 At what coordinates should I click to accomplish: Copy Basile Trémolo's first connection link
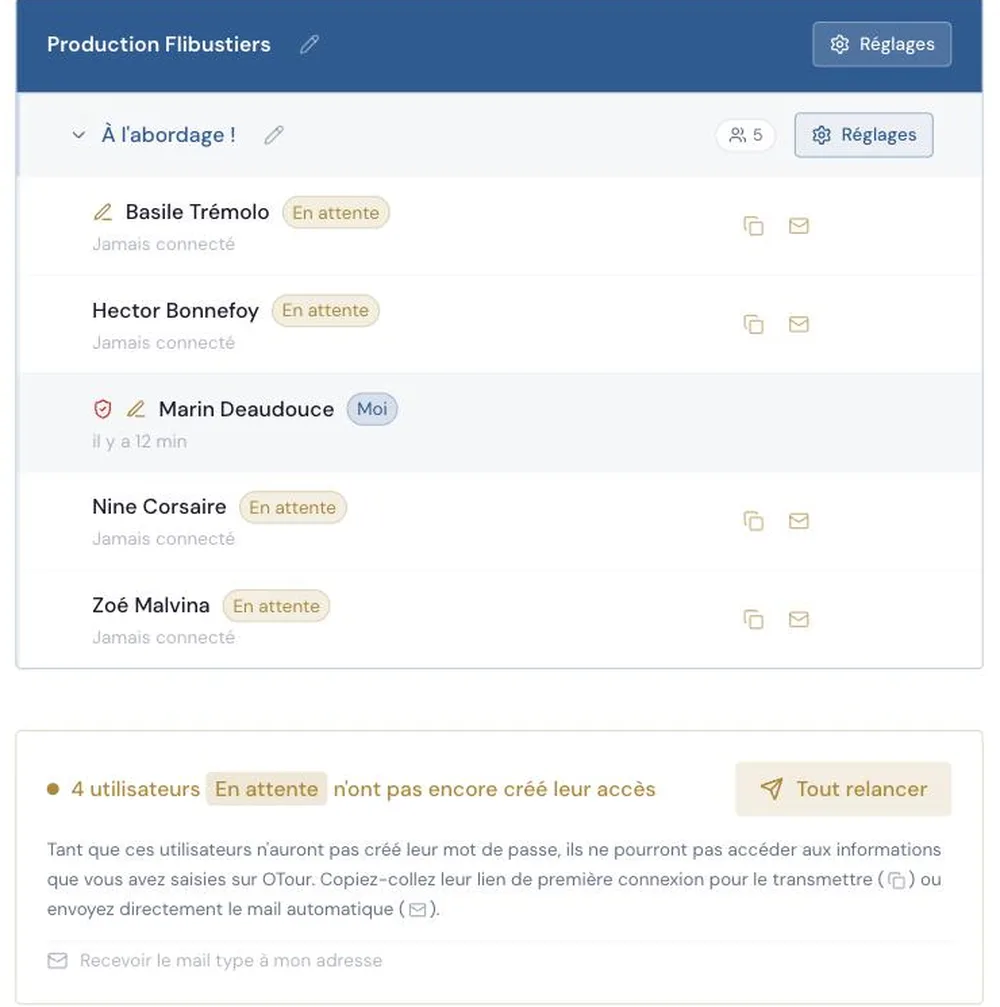(753, 226)
